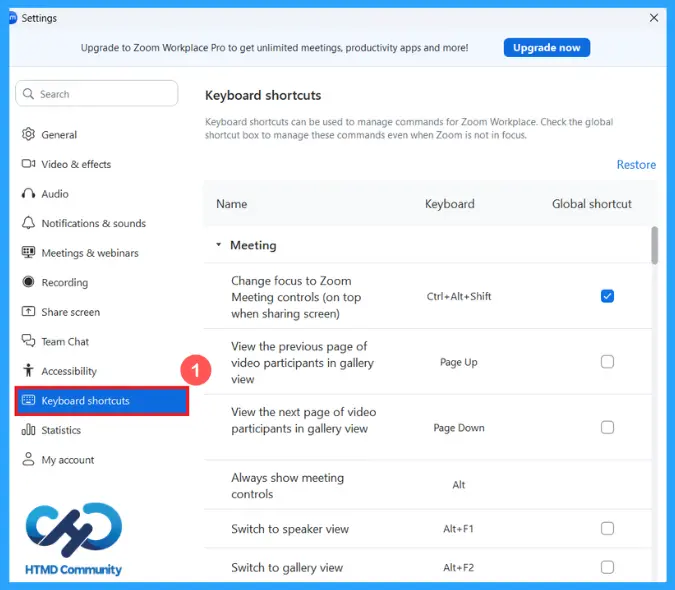Click Upgrade now button
Viewport: 675px width, 590px height.
click(x=547, y=47)
